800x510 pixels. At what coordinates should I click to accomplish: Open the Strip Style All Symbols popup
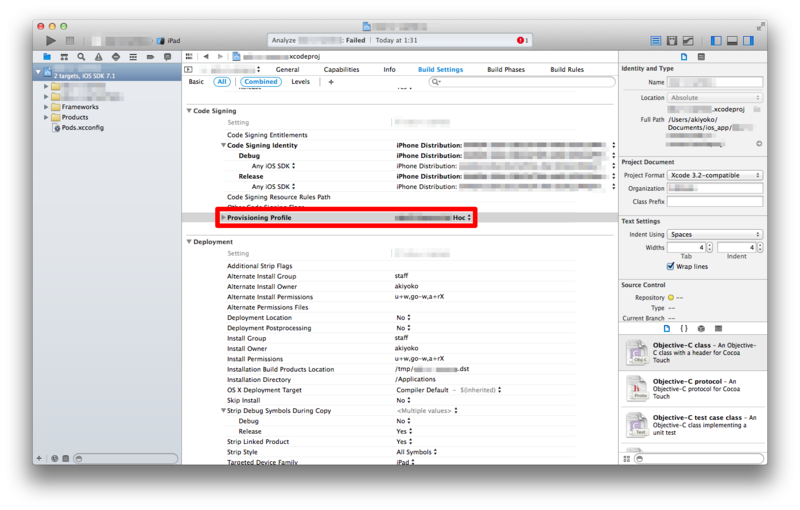(x=416, y=452)
